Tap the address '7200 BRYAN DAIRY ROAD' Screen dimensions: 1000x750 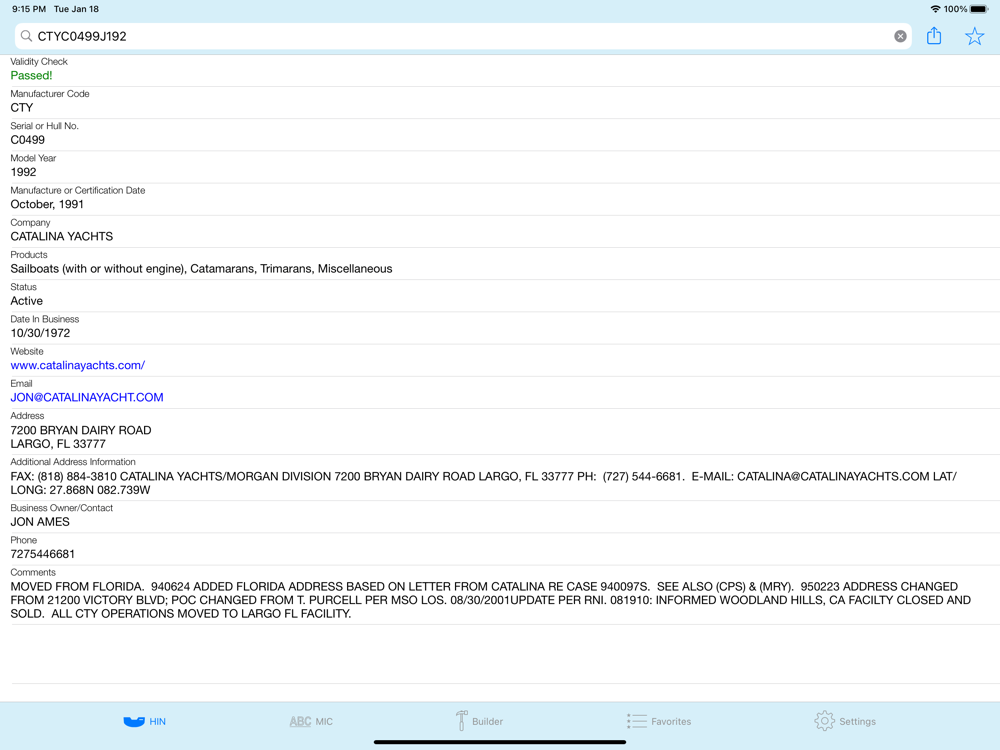(x=81, y=430)
